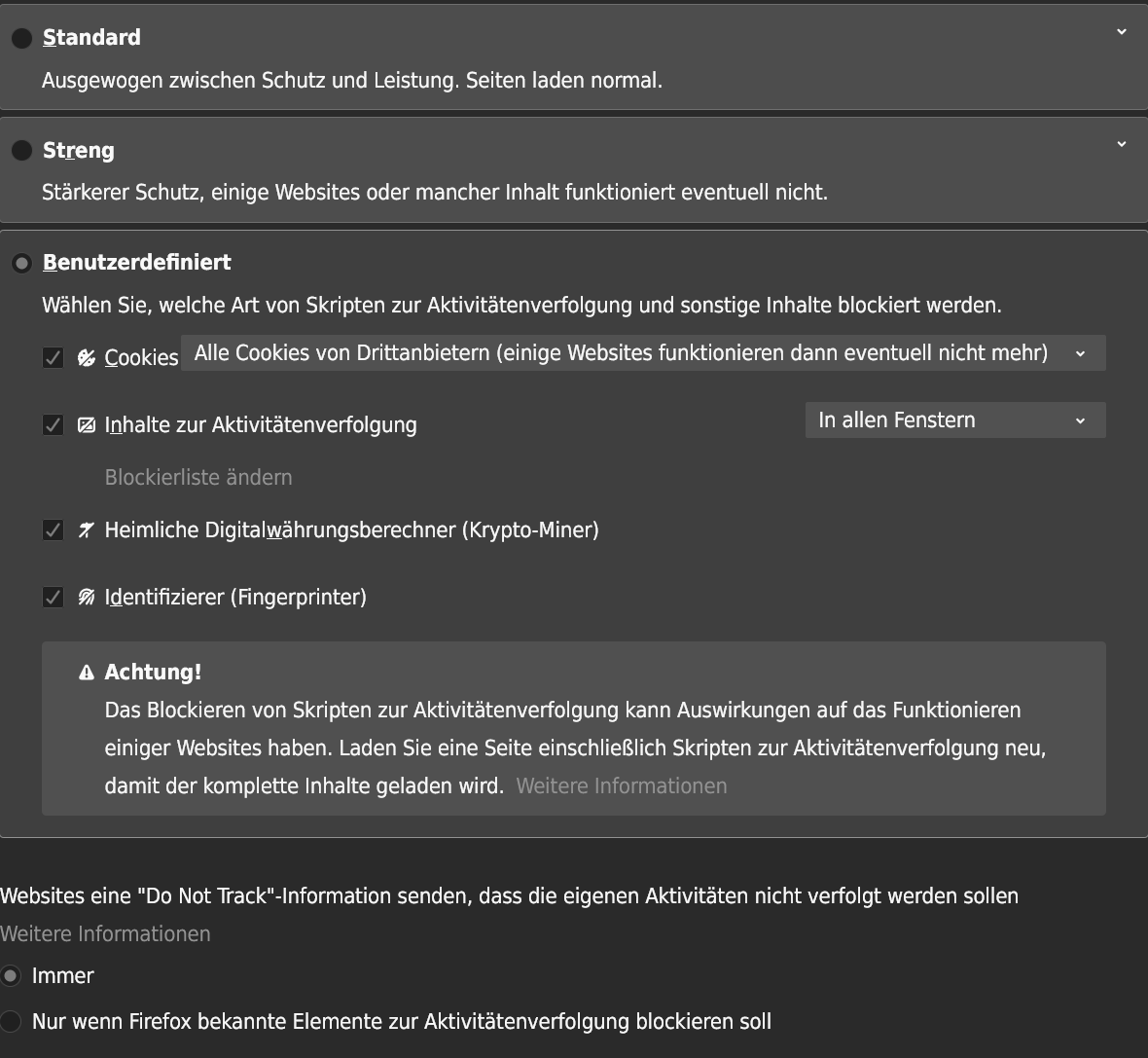Expand the Streng section chevron

coord(1121,145)
